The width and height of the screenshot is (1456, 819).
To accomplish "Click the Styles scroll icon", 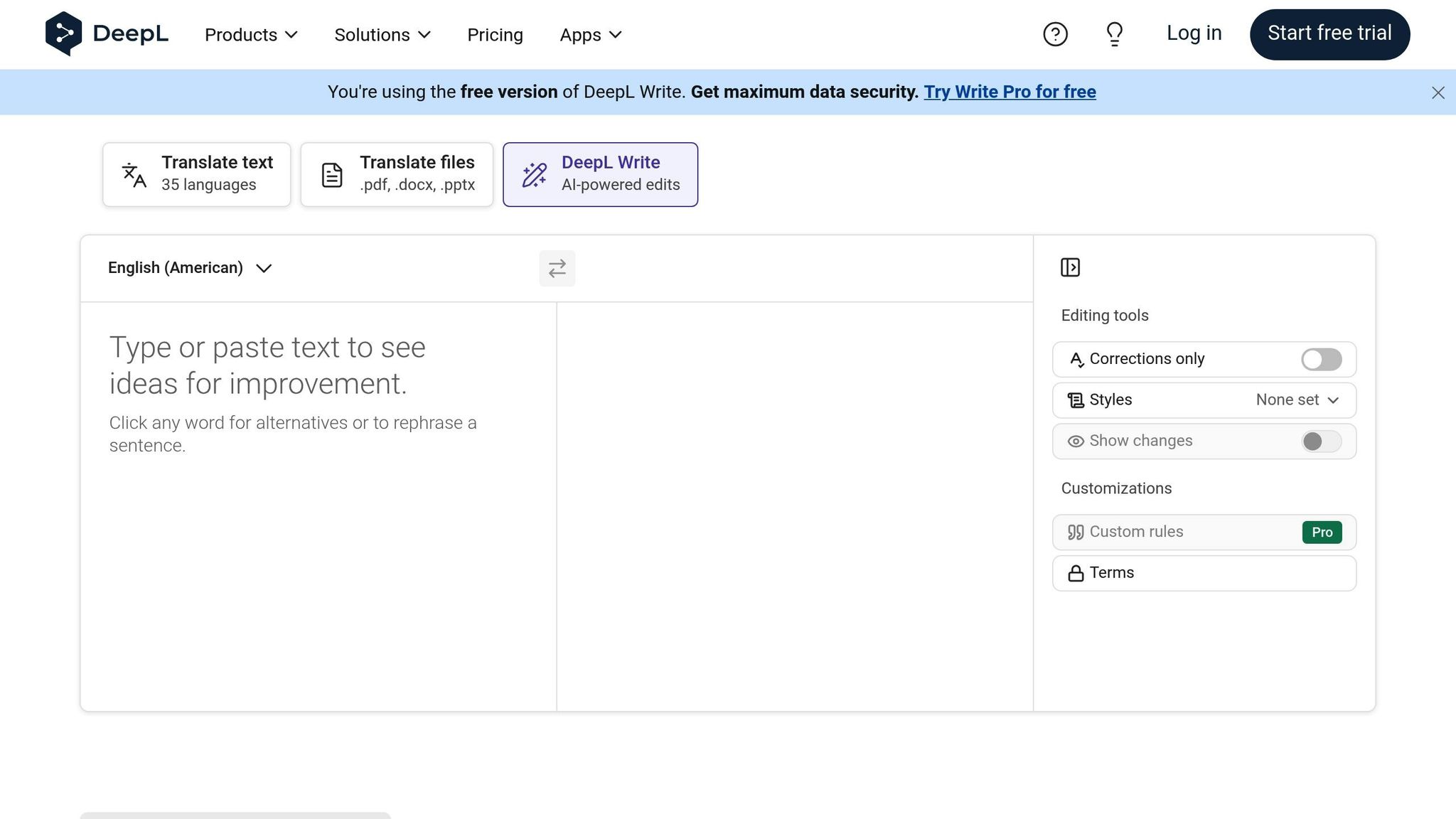I will [1076, 400].
